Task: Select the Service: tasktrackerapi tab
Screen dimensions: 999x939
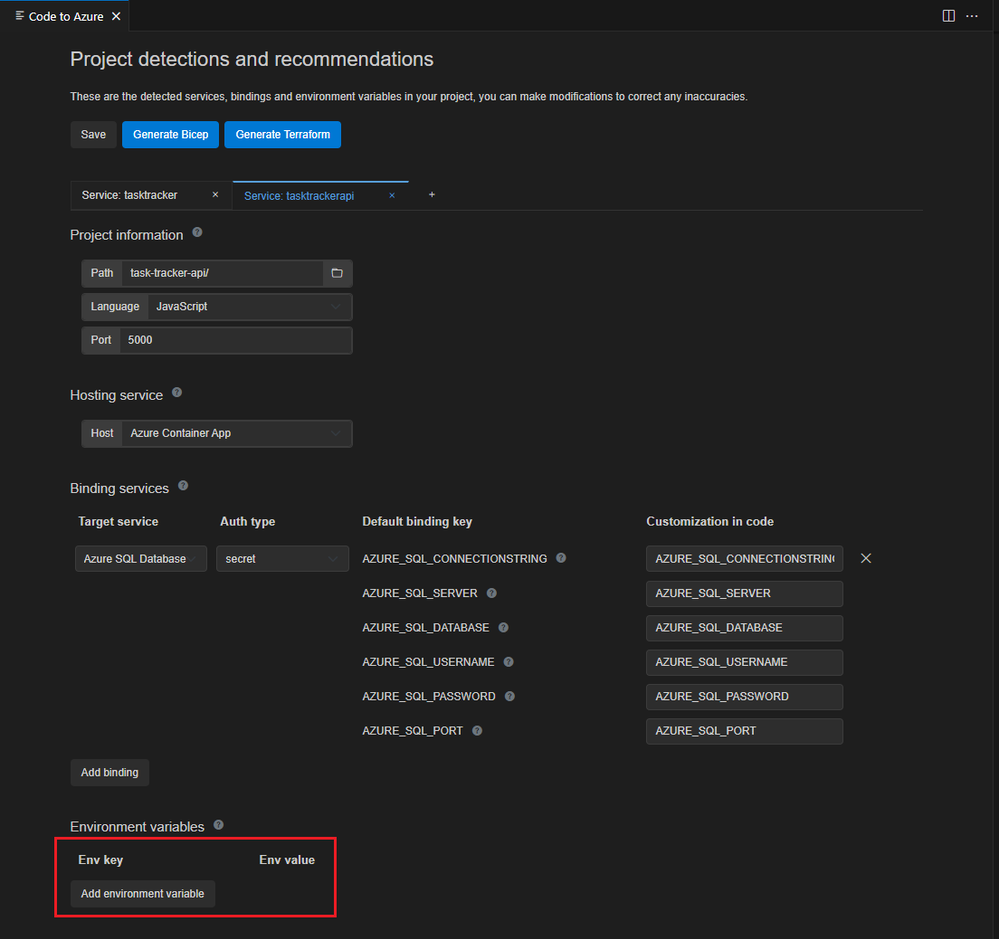Action: pyautogui.click(x=299, y=196)
